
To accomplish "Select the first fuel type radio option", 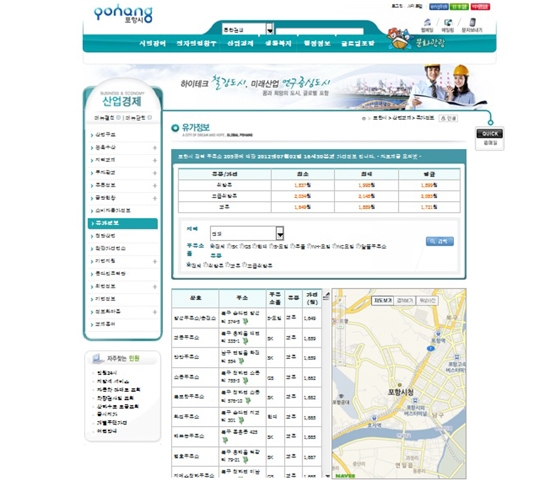I will point(189,265).
